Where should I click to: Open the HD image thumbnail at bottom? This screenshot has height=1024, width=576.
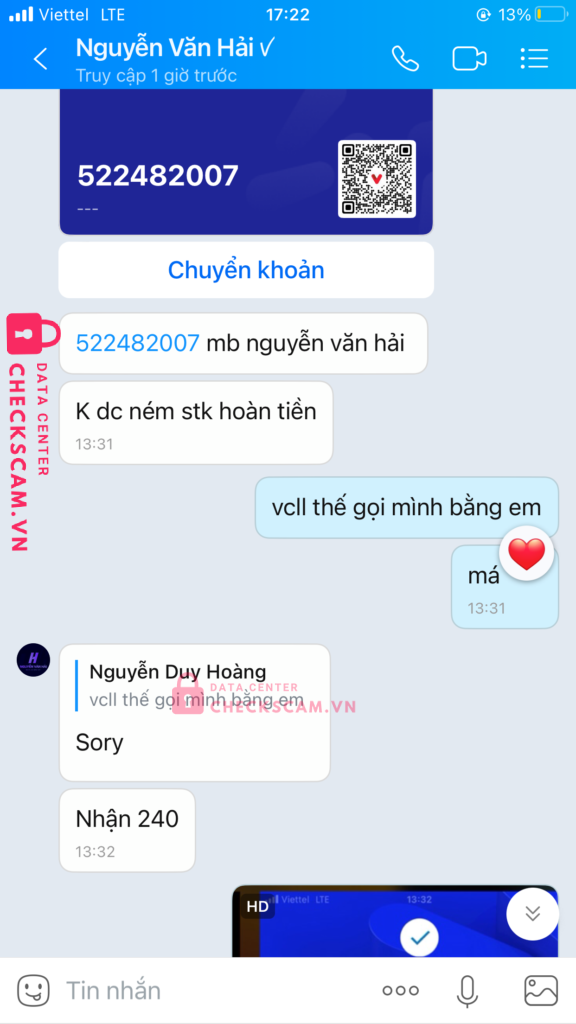coord(395,921)
